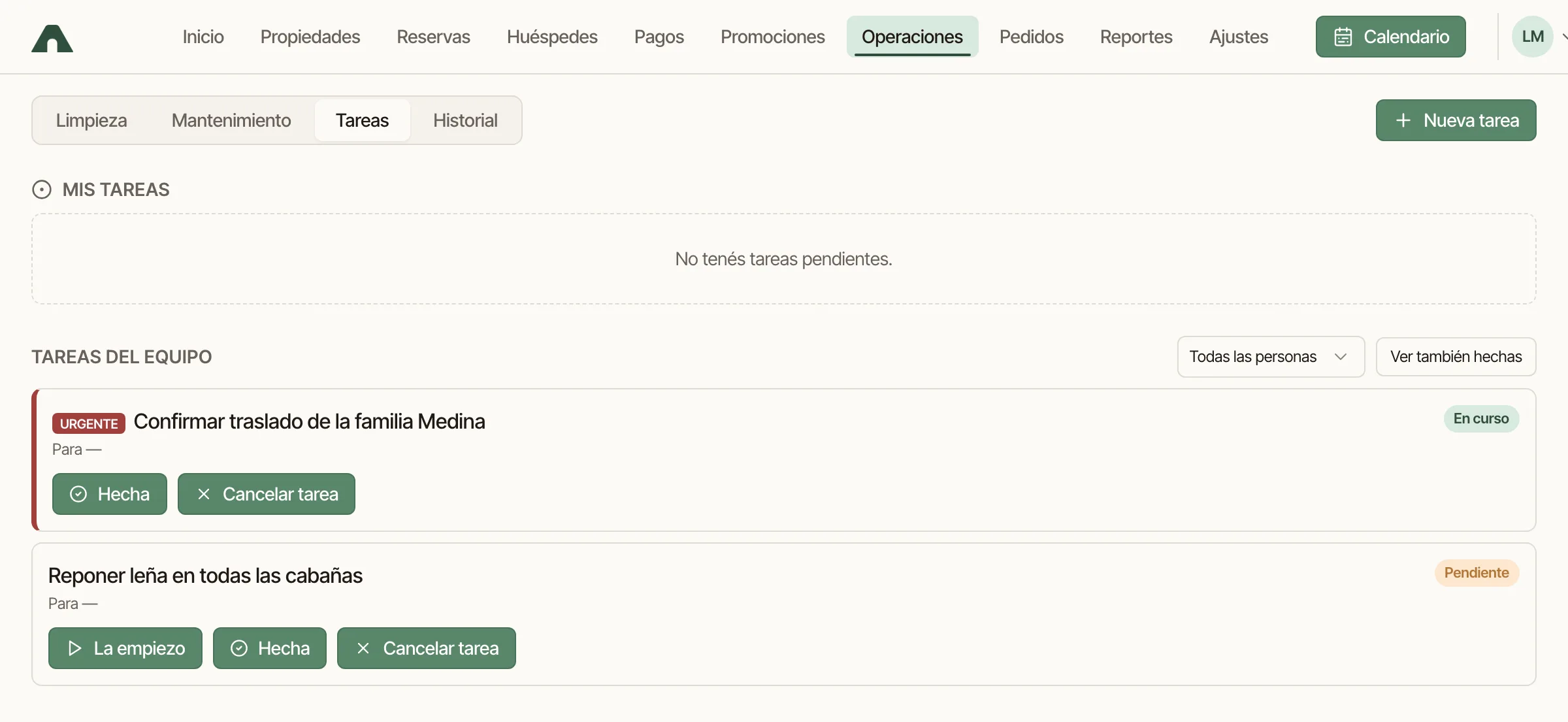This screenshot has height=722, width=1568.
Task: Click the checkmark icon on leña task's Hecha
Action: [x=239, y=648]
